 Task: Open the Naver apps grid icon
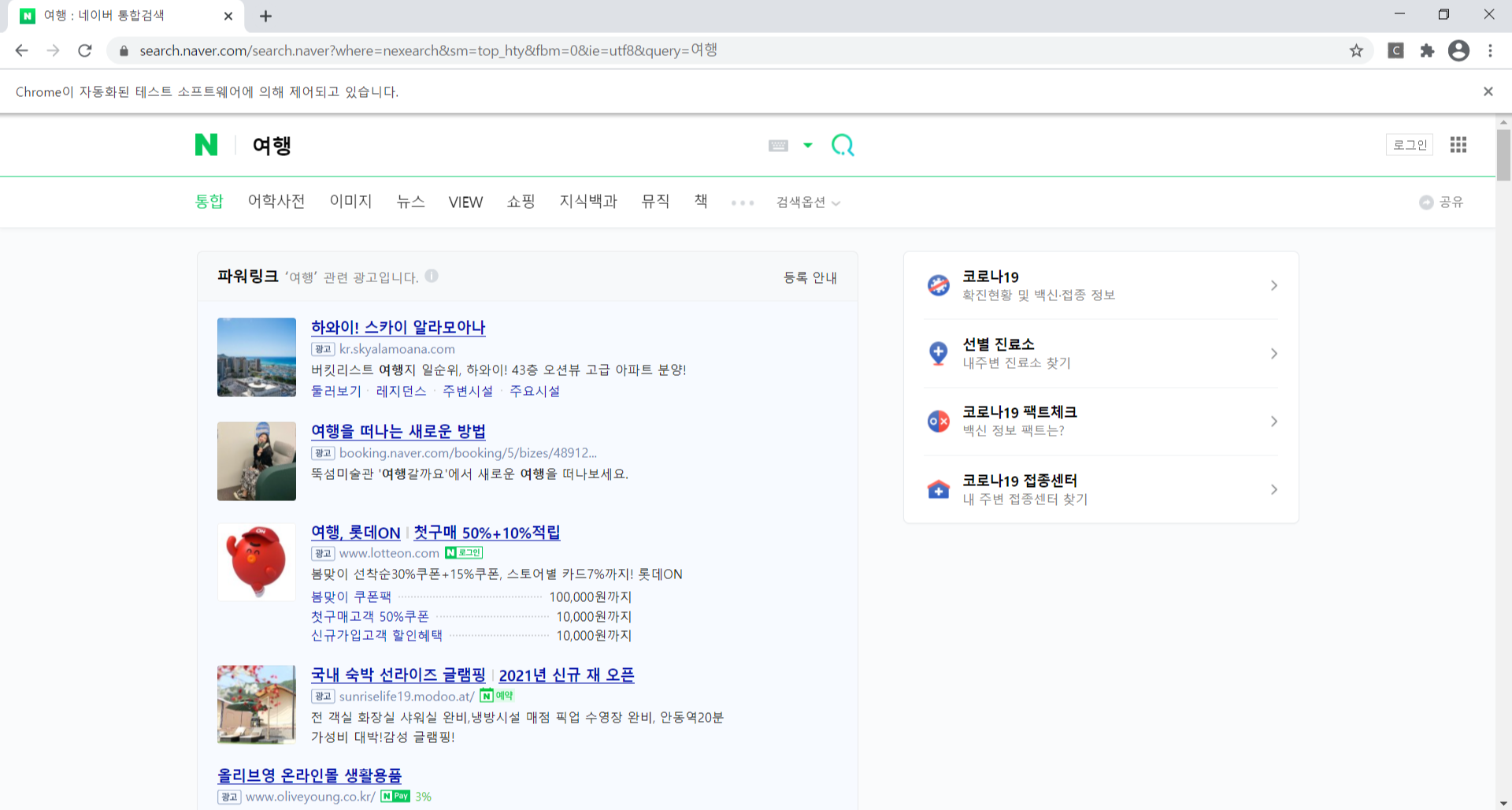[1458, 145]
